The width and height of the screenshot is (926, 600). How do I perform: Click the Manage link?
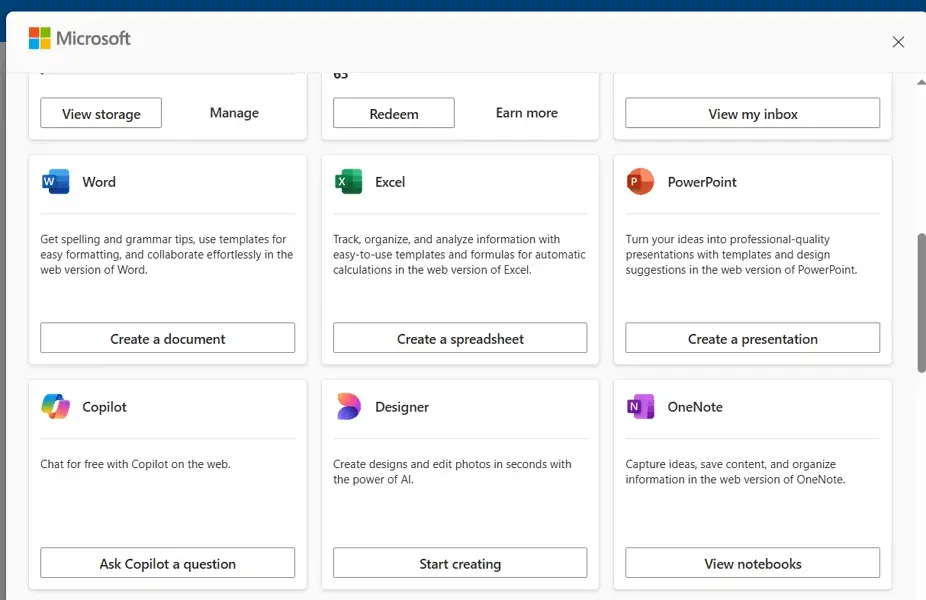(233, 112)
